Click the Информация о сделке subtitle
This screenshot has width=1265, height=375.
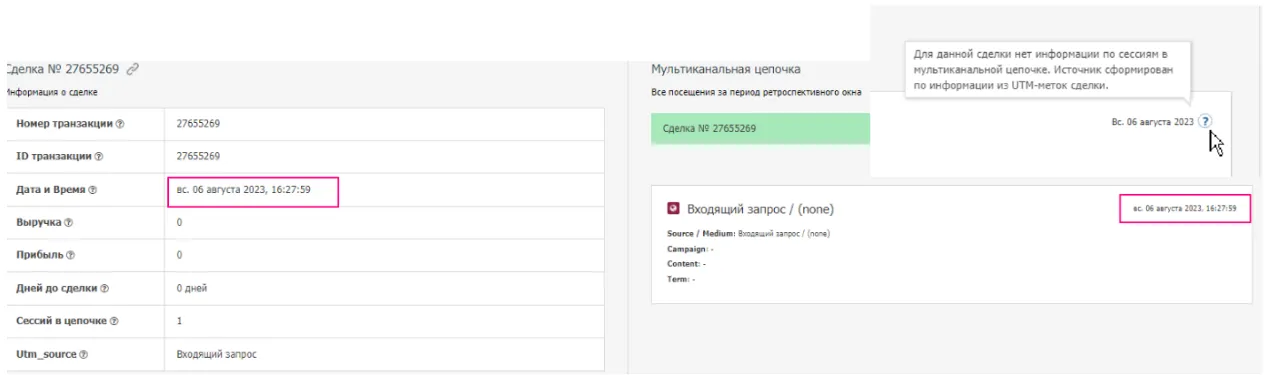click(51, 93)
